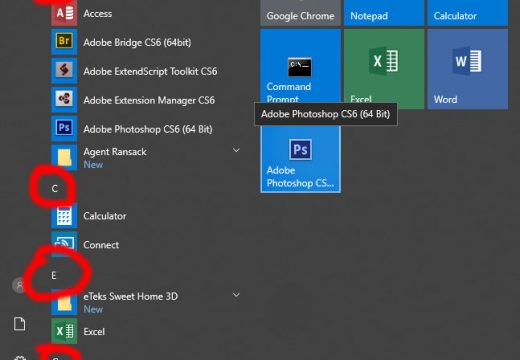
Task: Launch Adobe Bridge CS6 icon
Action: (64, 42)
